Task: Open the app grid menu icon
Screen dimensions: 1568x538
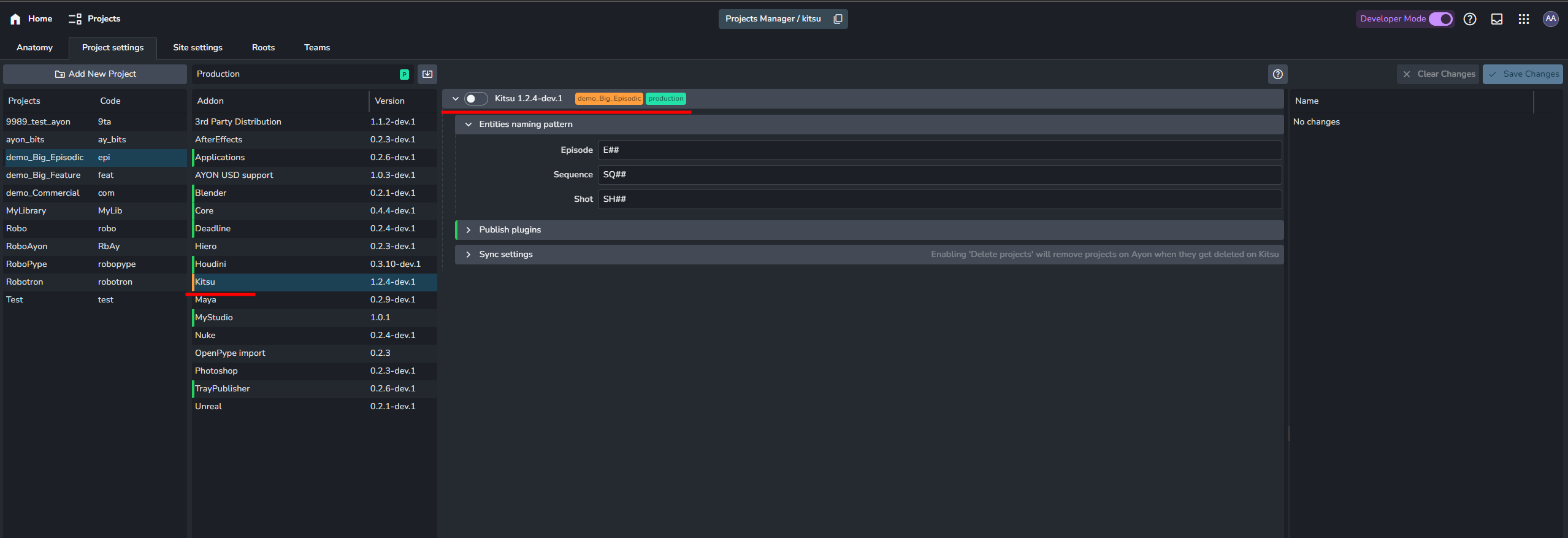Action: (1524, 19)
